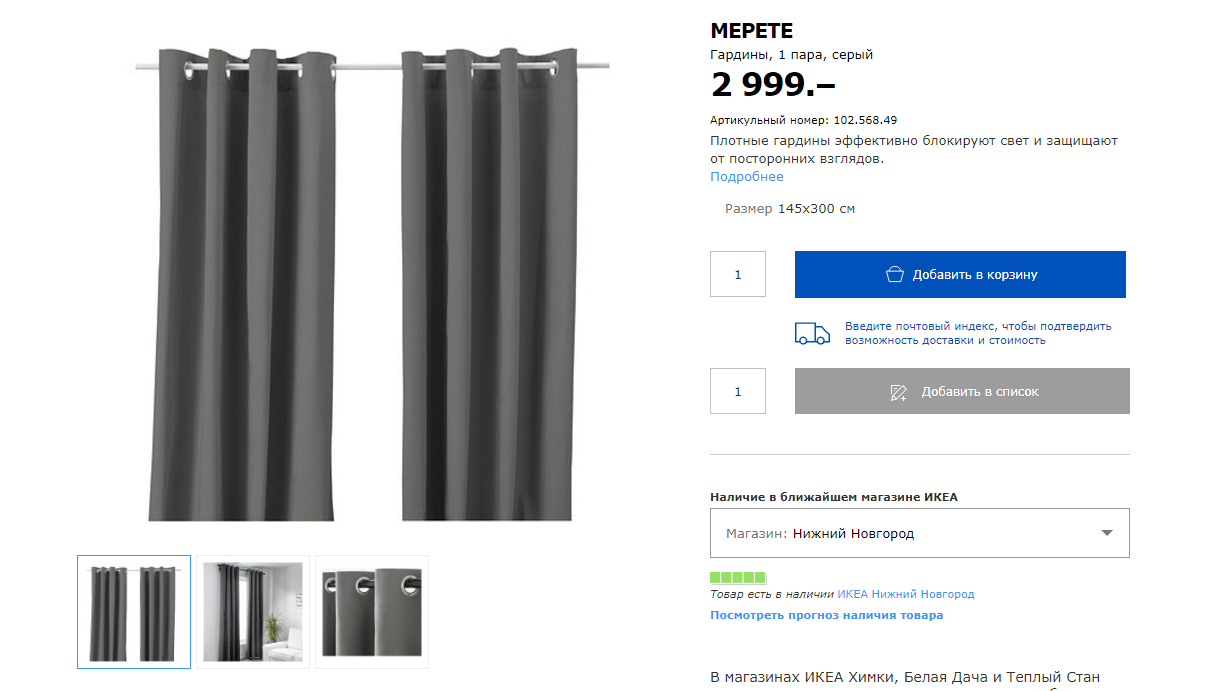Select the first thumbnail of both curtains

pyautogui.click(x=134, y=612)
